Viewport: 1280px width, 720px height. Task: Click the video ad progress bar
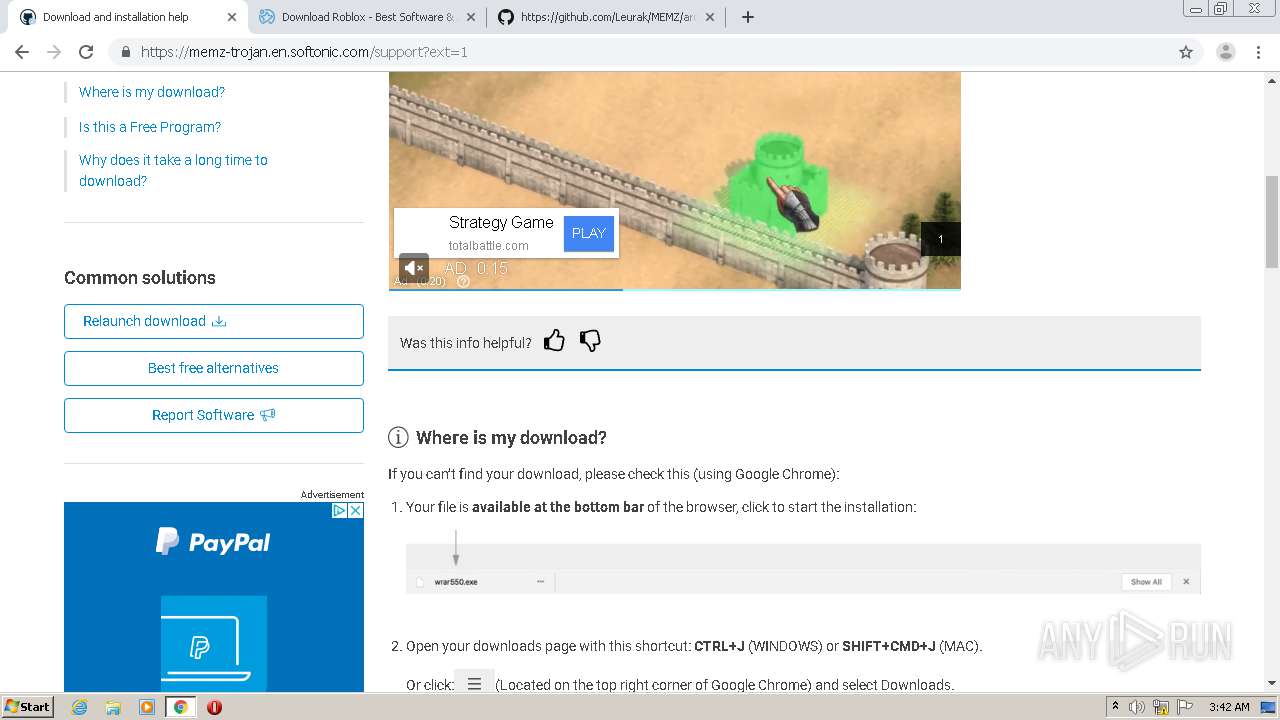pos(675,289)
